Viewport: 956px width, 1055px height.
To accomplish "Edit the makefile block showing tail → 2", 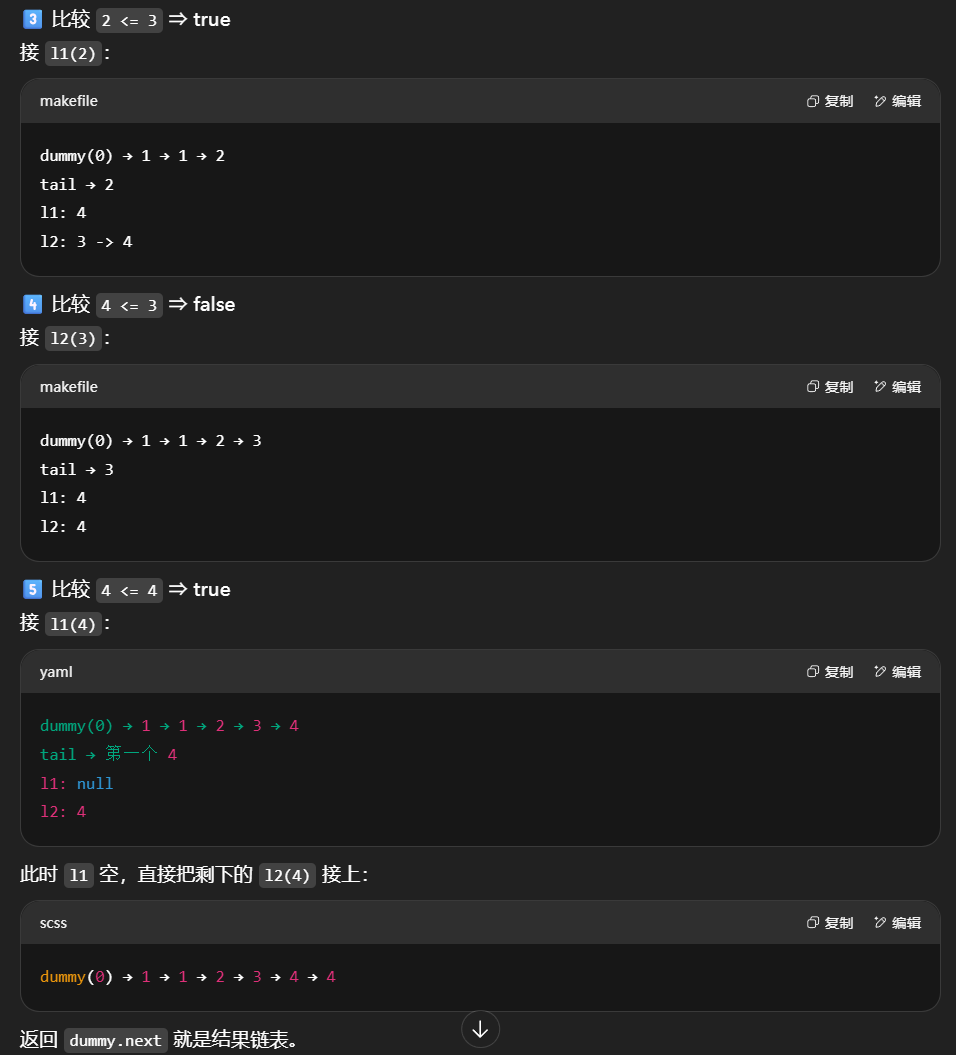I will [x=897, y=101].
